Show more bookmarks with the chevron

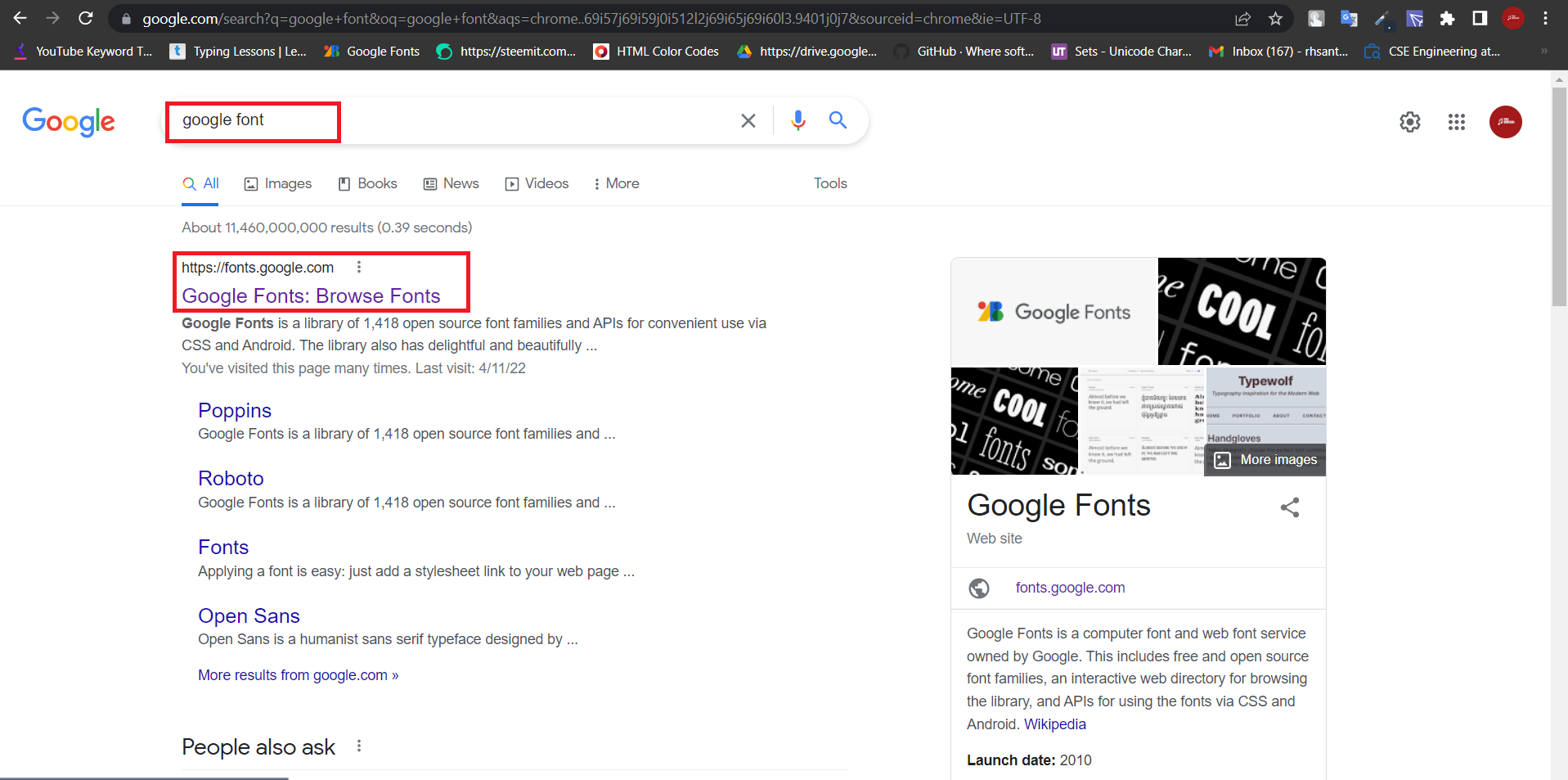coord(1544,51)
